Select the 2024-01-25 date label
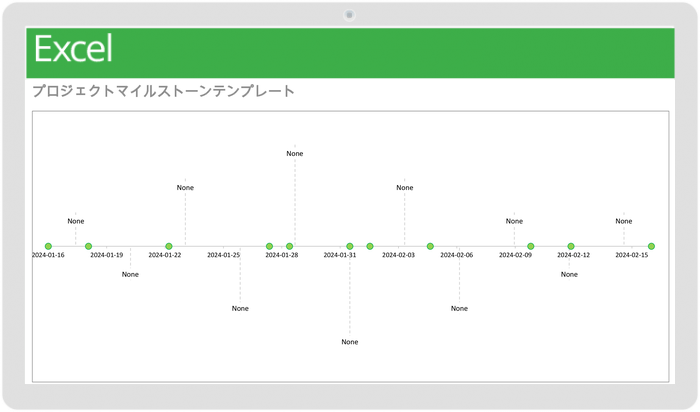Screen dimensions: 700x412 (x=223, y=255)
